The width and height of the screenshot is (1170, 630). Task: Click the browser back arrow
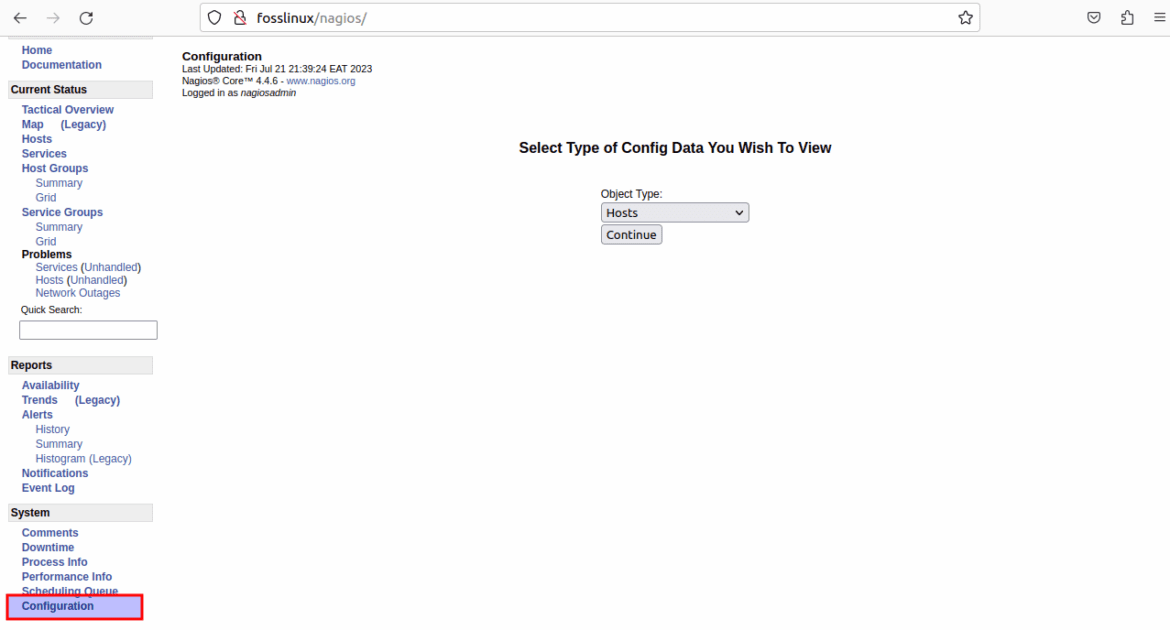(20, 18)
